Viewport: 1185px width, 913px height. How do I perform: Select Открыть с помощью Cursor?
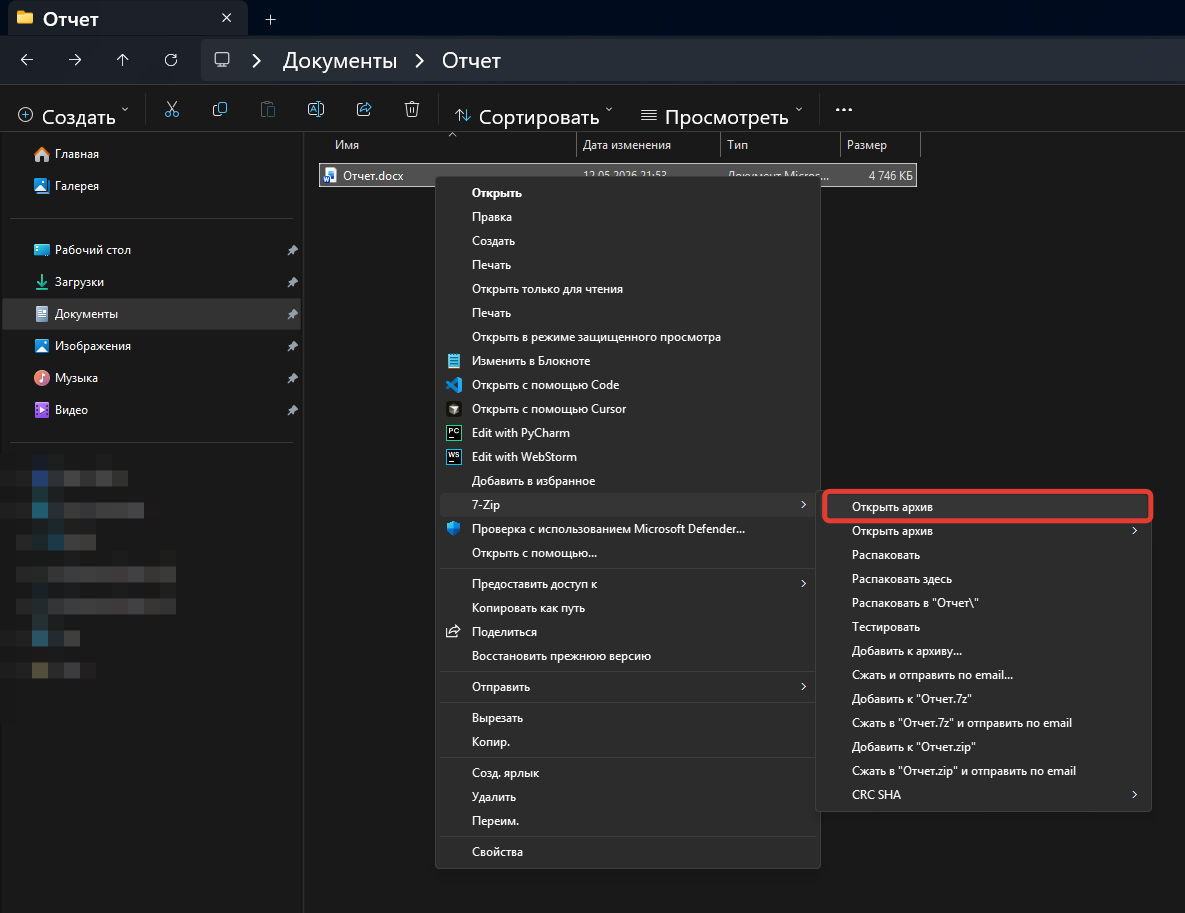(x=627, y=409)
